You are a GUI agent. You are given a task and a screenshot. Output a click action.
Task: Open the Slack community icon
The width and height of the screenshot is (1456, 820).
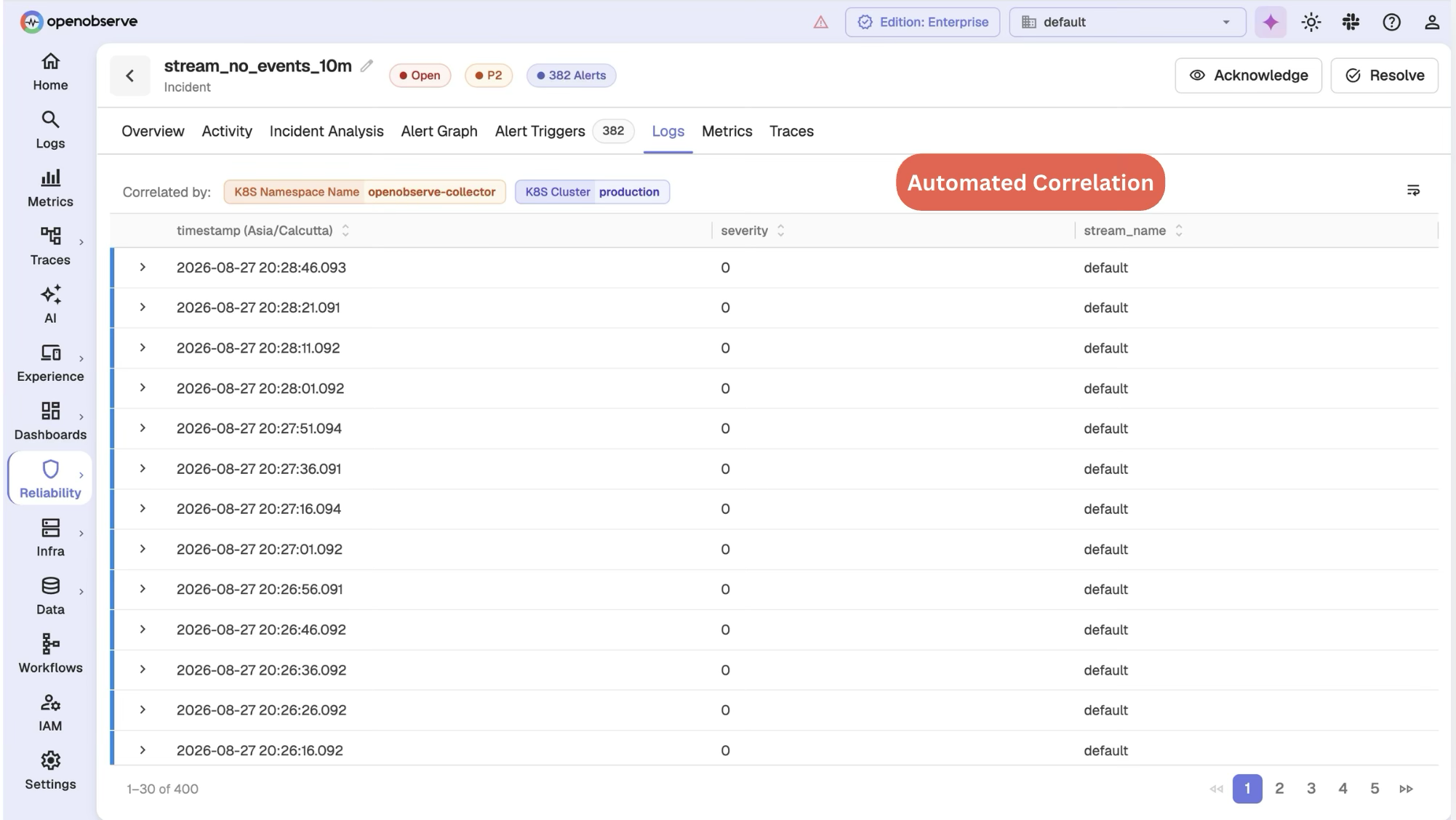click(x=1351, y=23)
